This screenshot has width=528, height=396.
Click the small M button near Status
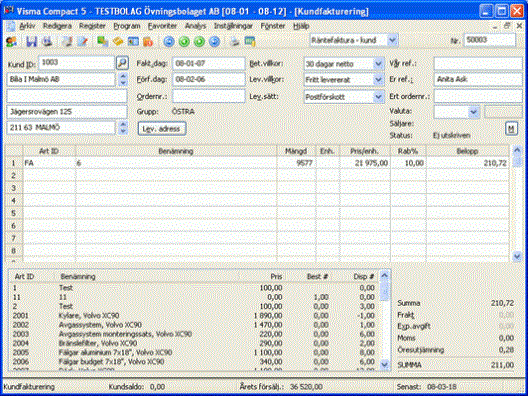(x=511, y=129)
